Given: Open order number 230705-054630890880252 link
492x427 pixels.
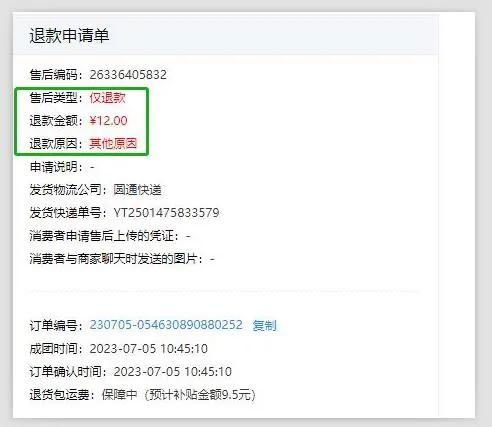Looking at the screenshot, I should [x=166, y=325].
